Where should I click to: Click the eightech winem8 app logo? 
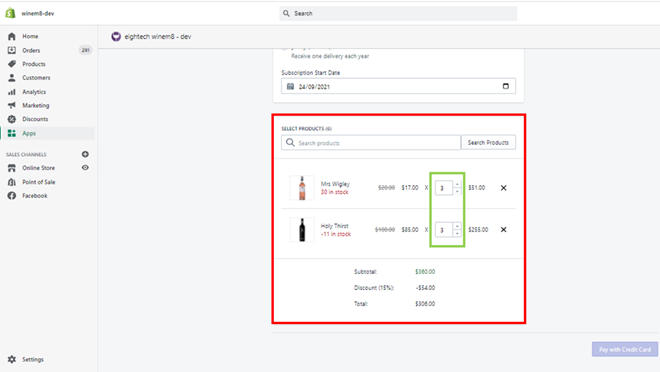(x=116, y=37)
